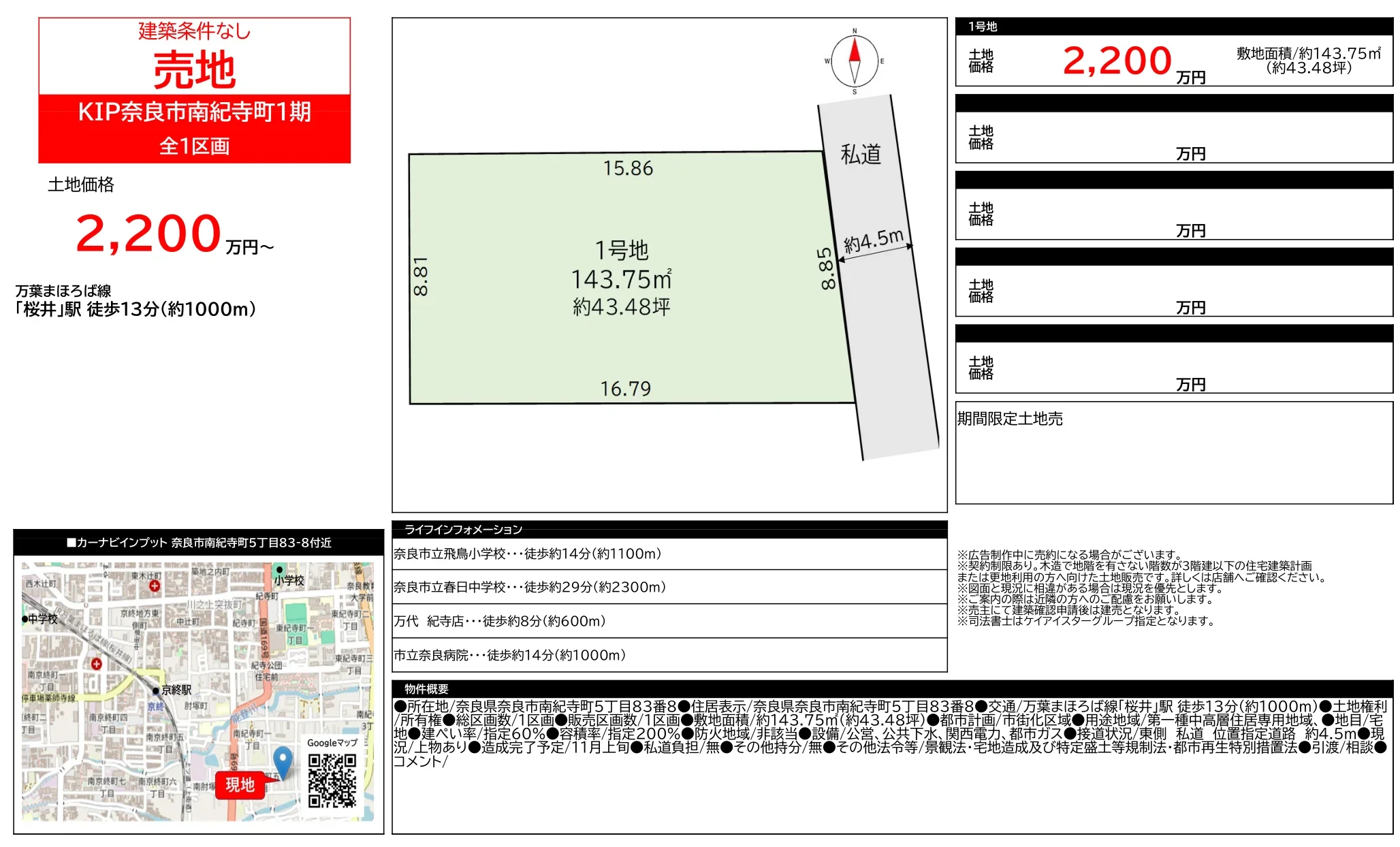Click the gray 私道 private road area
Screen dimensions: 1400x847
coord(878,276)
